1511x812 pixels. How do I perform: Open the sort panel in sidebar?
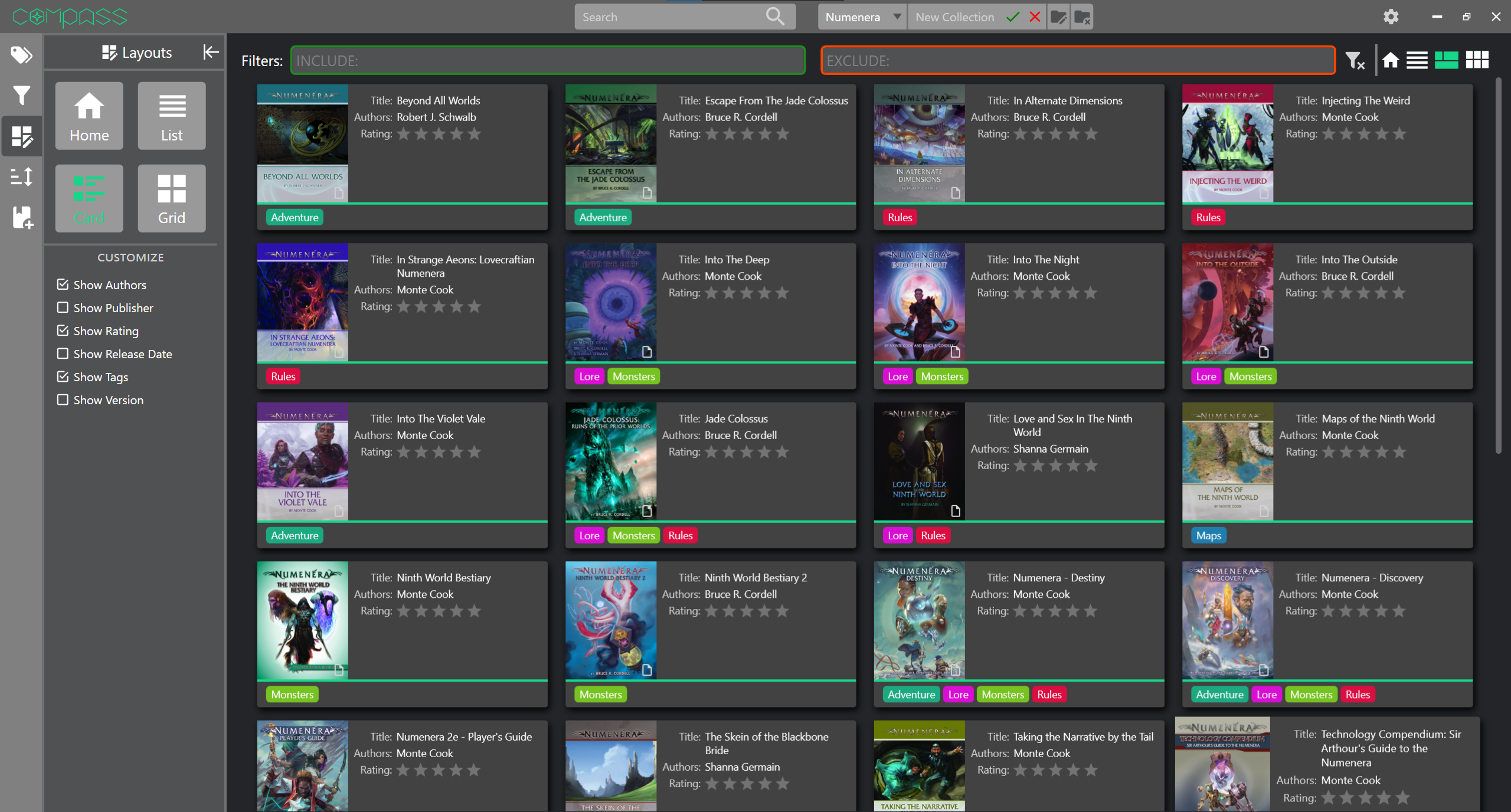(x=21, y=176)
